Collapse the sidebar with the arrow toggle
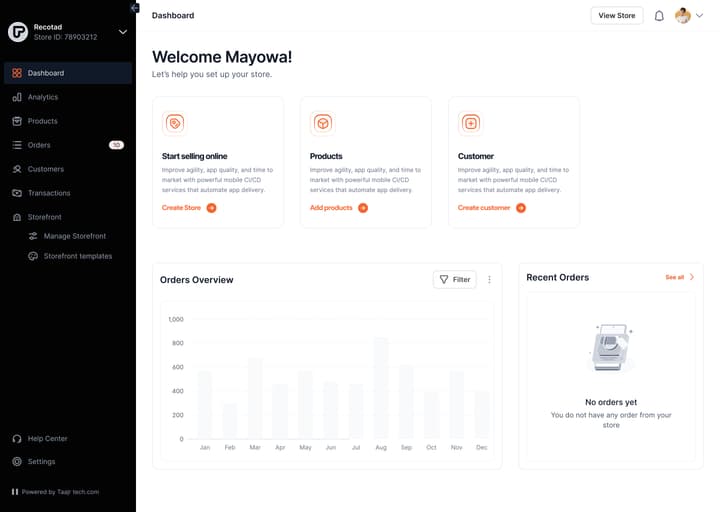 click(x=135, y=8)
